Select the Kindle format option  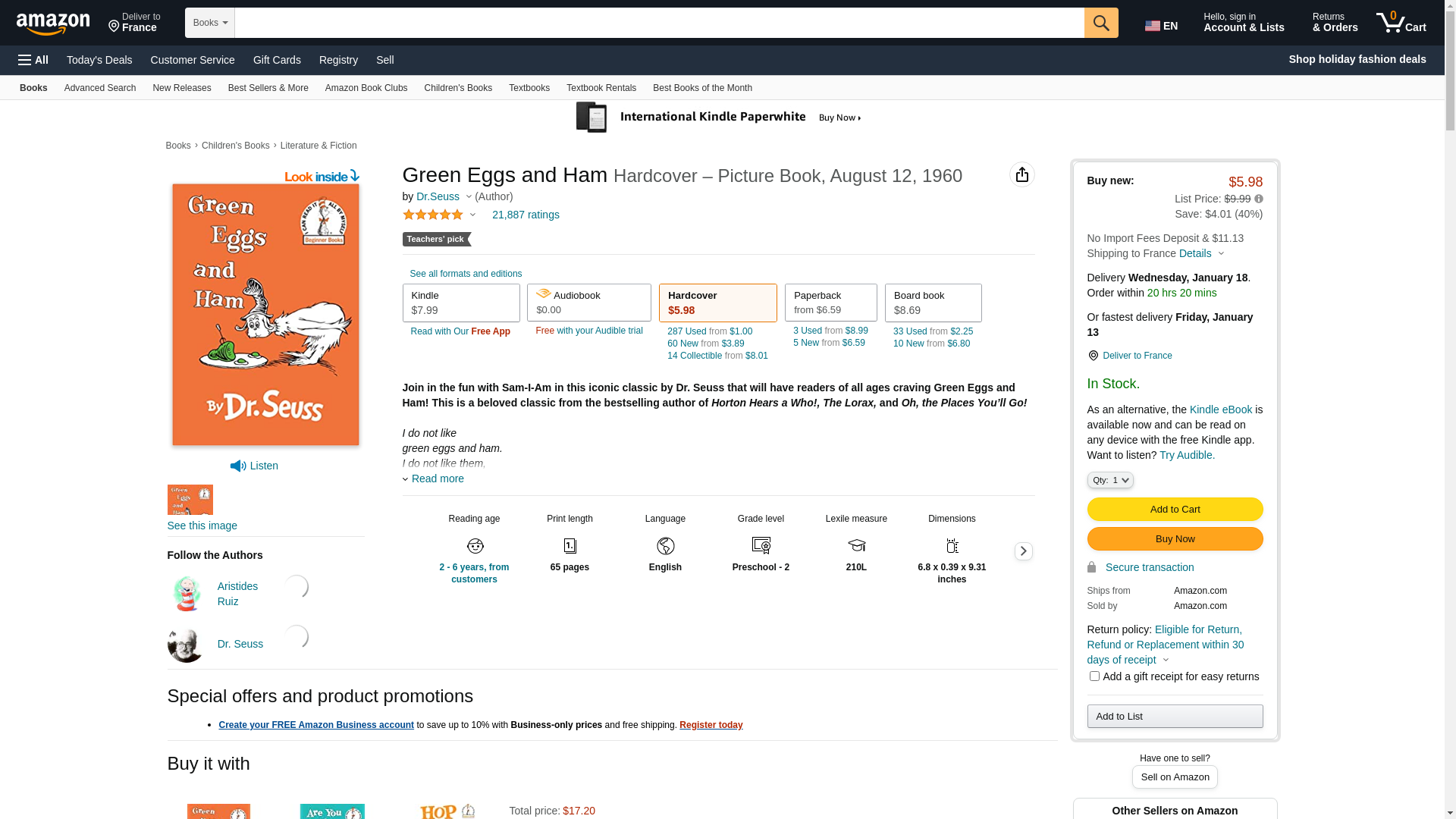click(x=460, y=303)
